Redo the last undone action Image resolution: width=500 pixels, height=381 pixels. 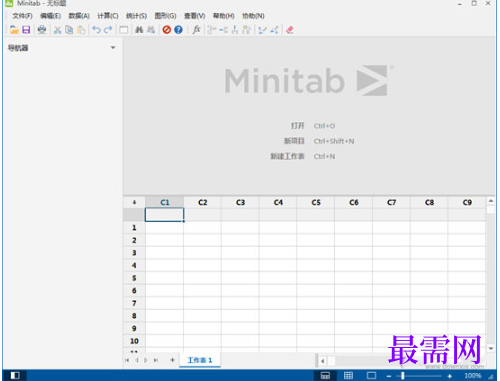tap(108, 30)
